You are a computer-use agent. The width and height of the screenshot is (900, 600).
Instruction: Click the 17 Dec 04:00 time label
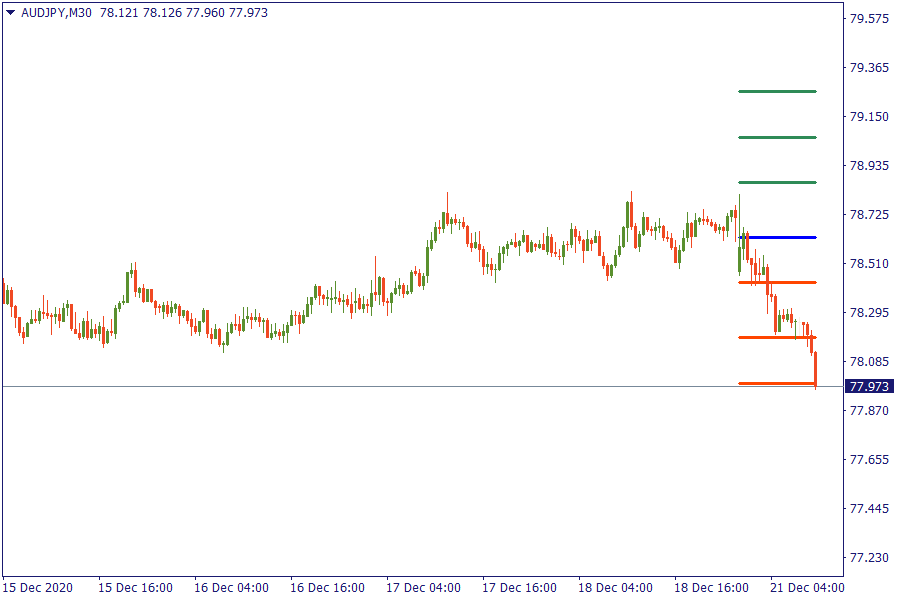coord(424,587)
